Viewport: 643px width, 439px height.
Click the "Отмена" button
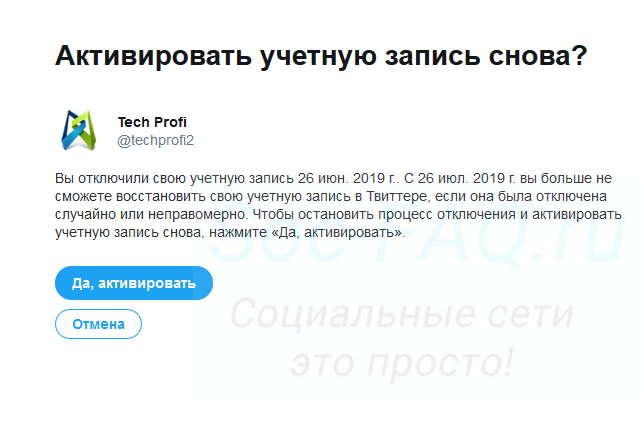[x=98, y=324]
